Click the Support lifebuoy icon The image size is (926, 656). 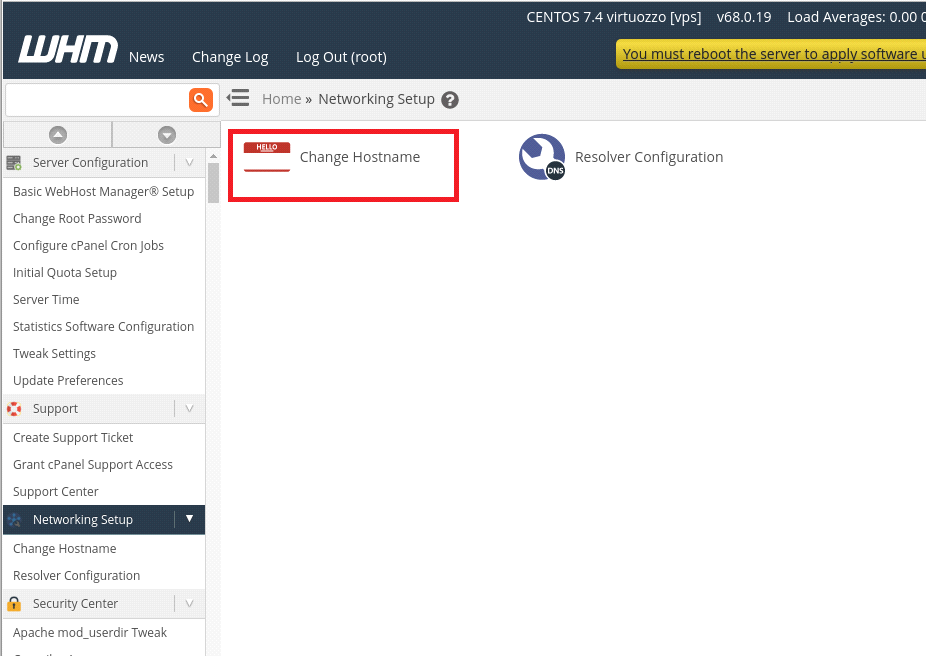pyautogui.click(x=14, y=409)
